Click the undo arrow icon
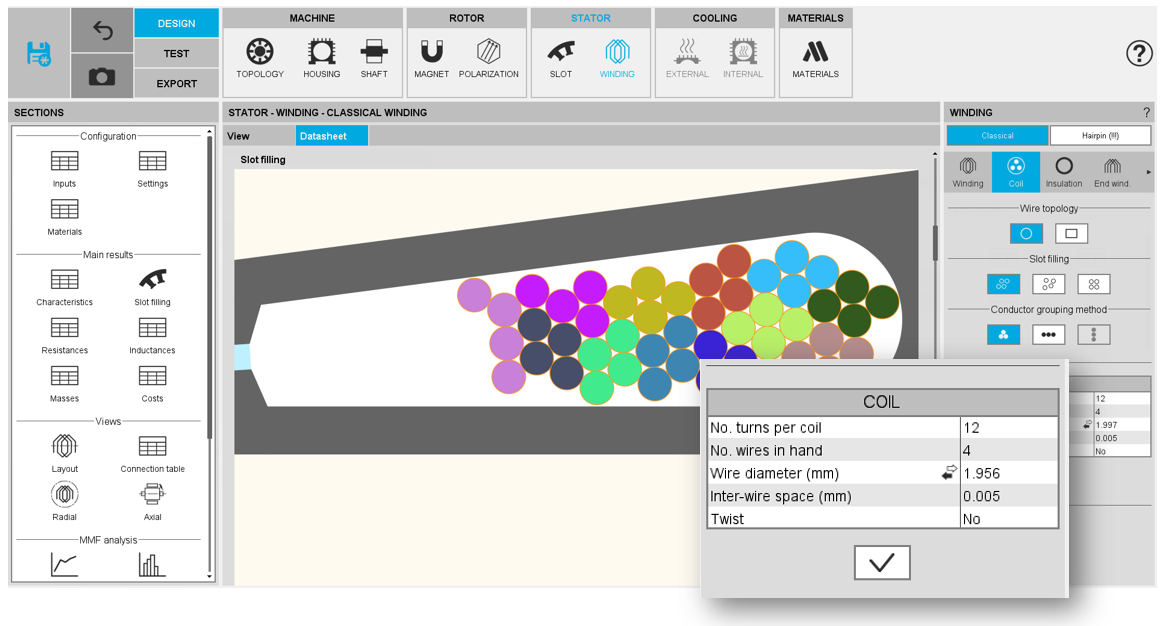 102,31
